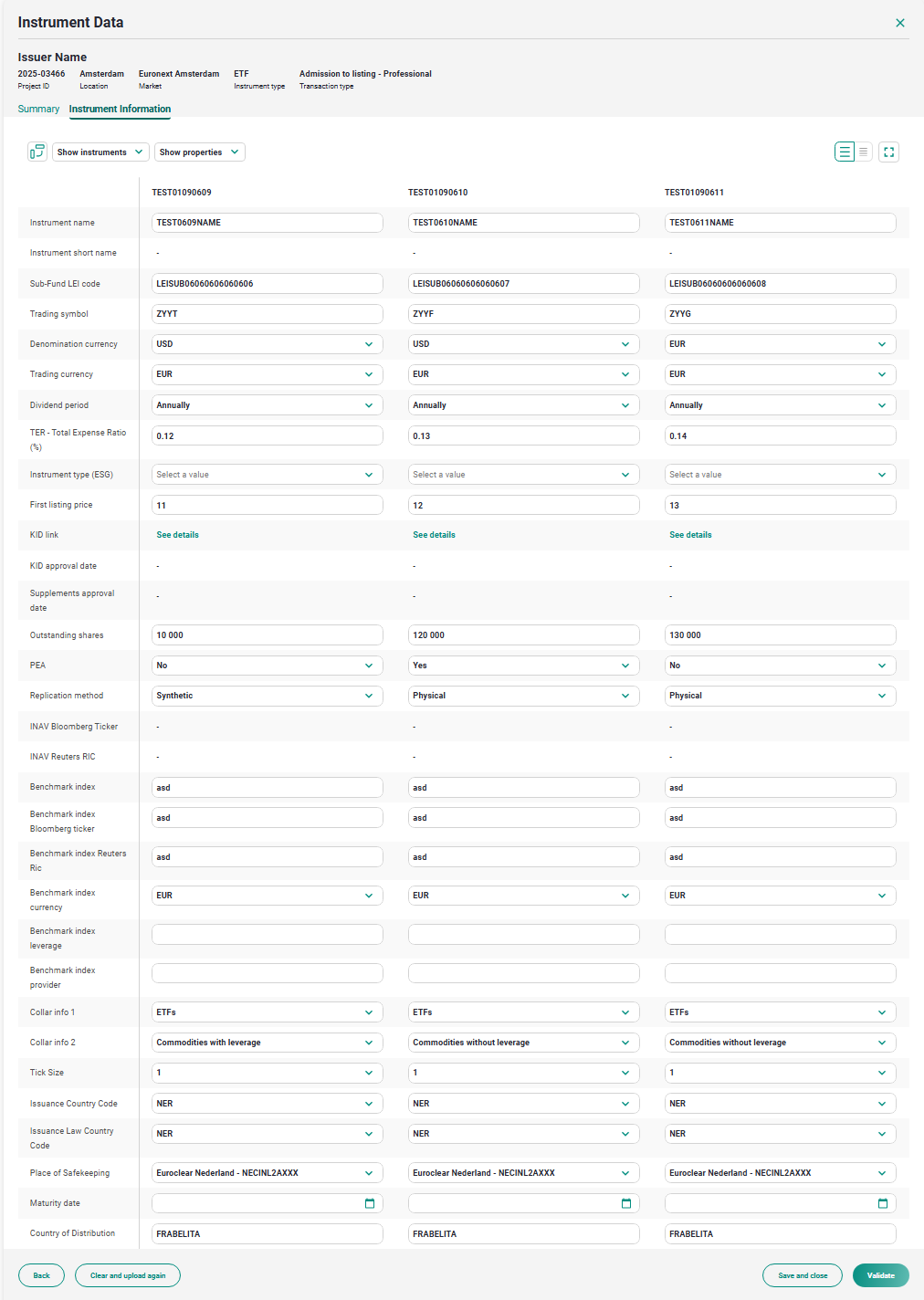Click the TEST0610NAME instrument name field
Screen dimensions: 924x1300
tap(523, 223)
